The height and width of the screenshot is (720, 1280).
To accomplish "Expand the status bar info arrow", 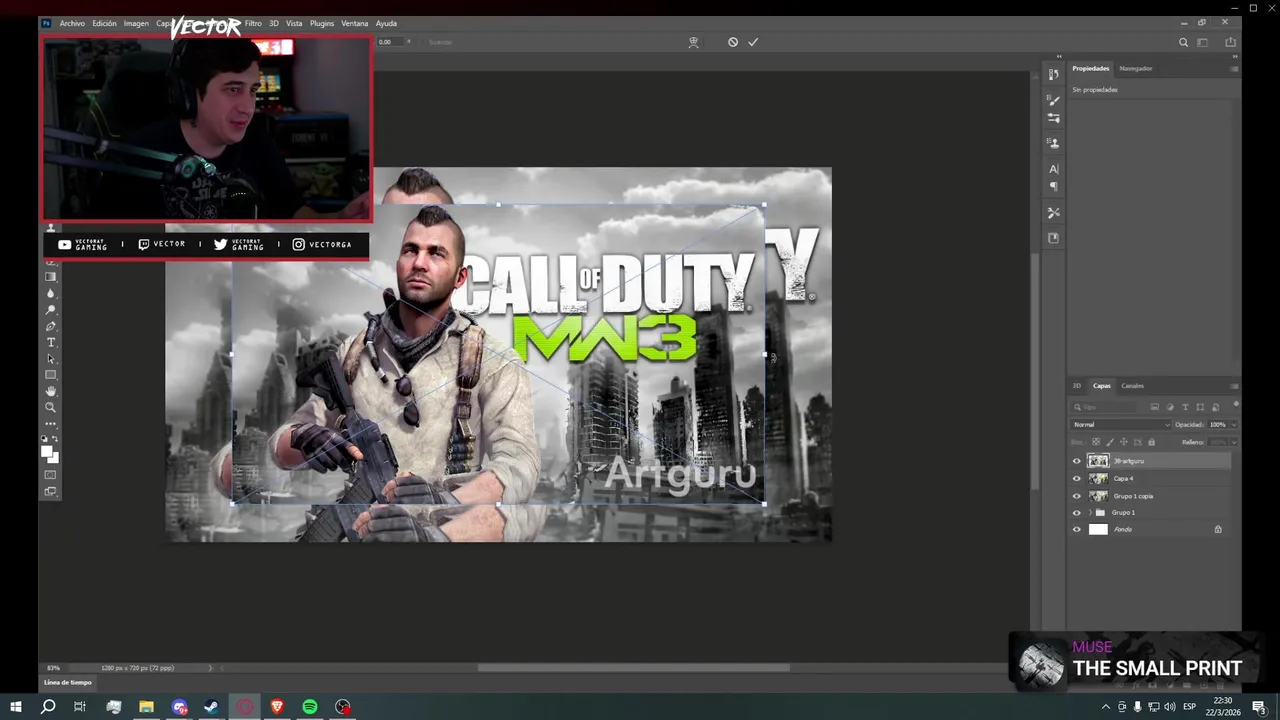I will pos(210,668).
